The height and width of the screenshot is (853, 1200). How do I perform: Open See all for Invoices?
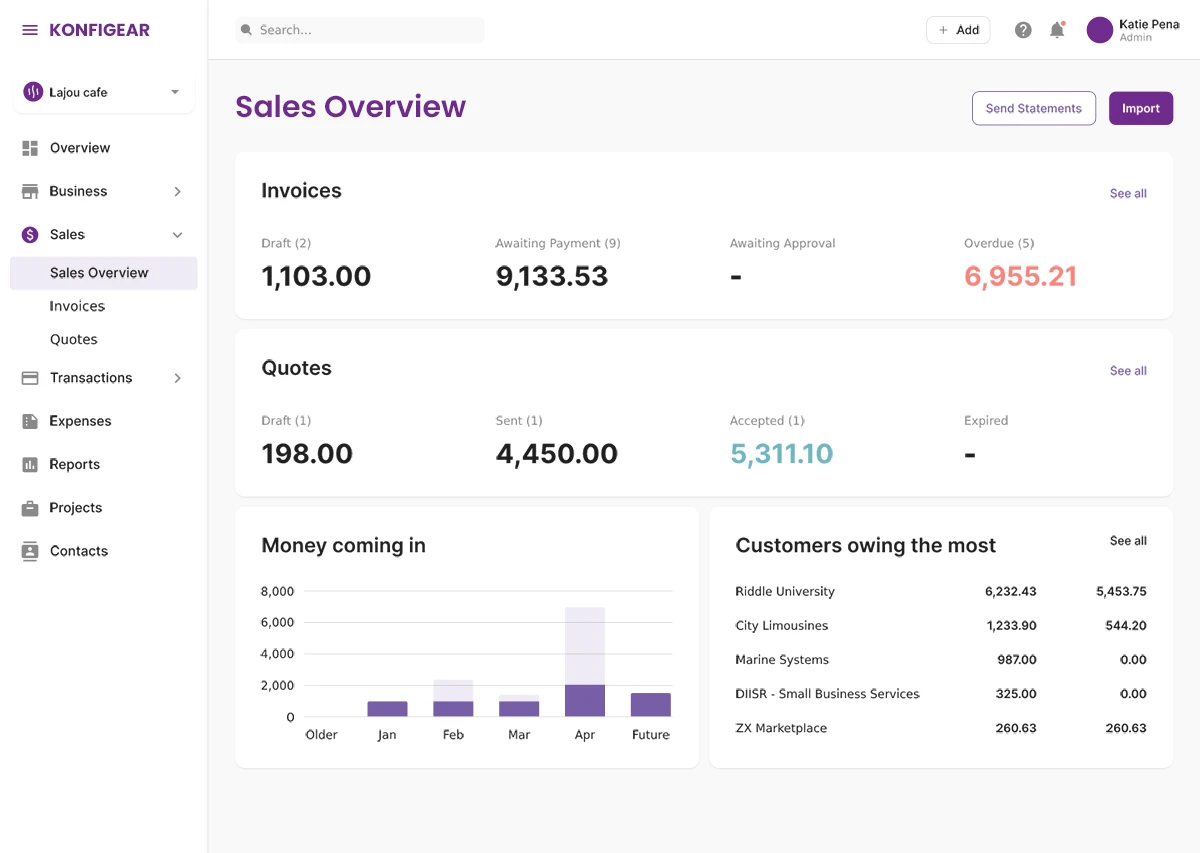pyautogui.click(x=1127, y=193)
